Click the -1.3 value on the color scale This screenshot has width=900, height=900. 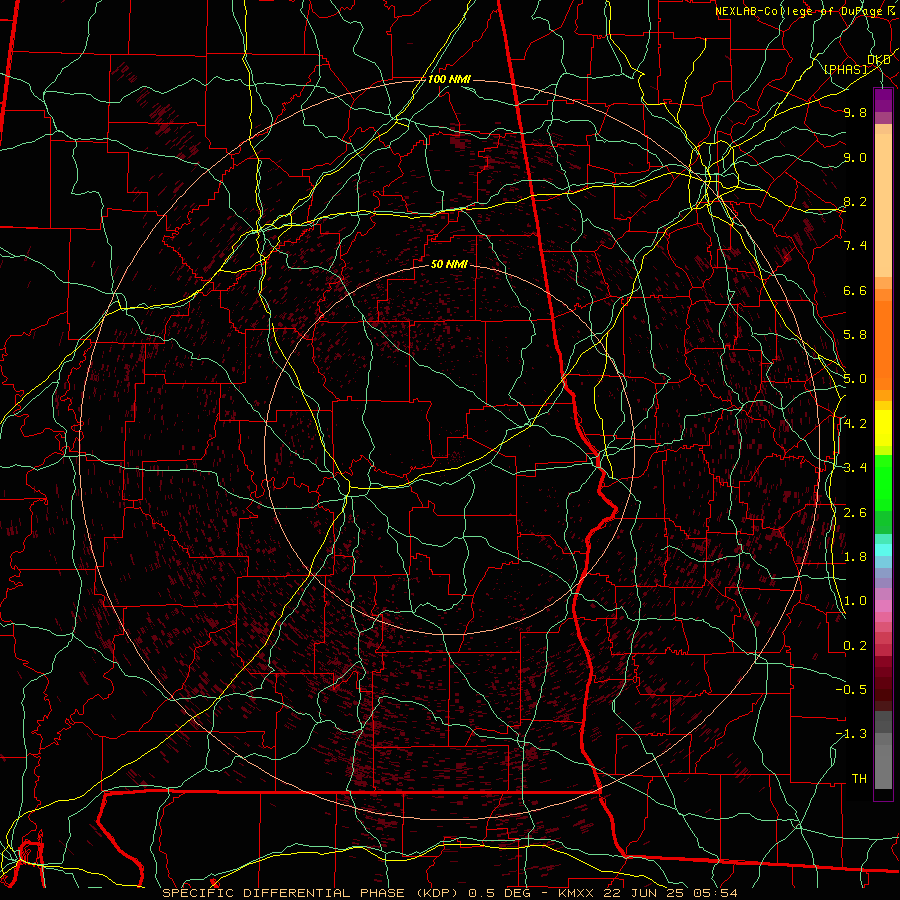tap(851, 734)
